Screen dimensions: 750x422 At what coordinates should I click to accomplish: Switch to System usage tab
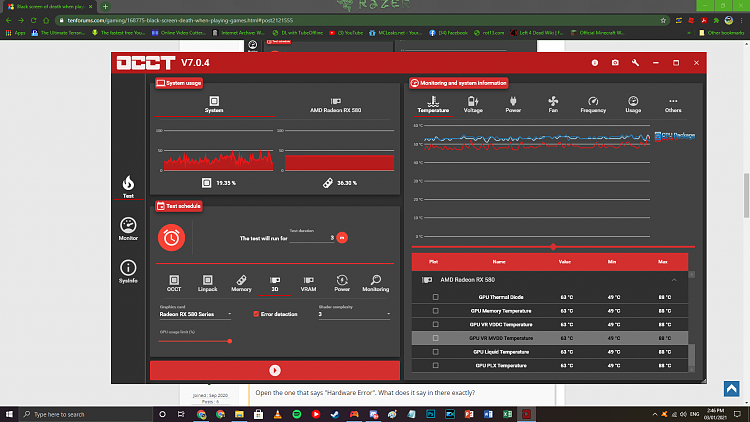coord(214,104)
